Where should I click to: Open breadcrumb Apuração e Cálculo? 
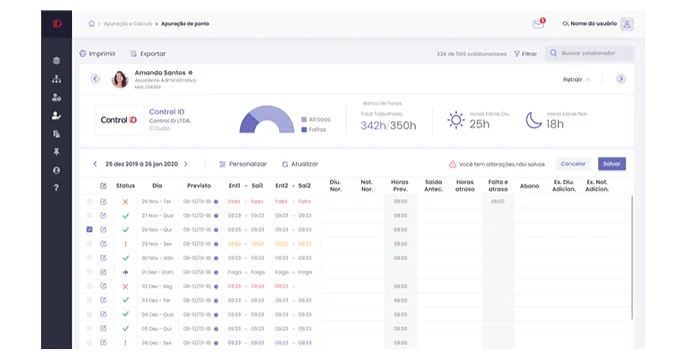(x=128, y=24)
